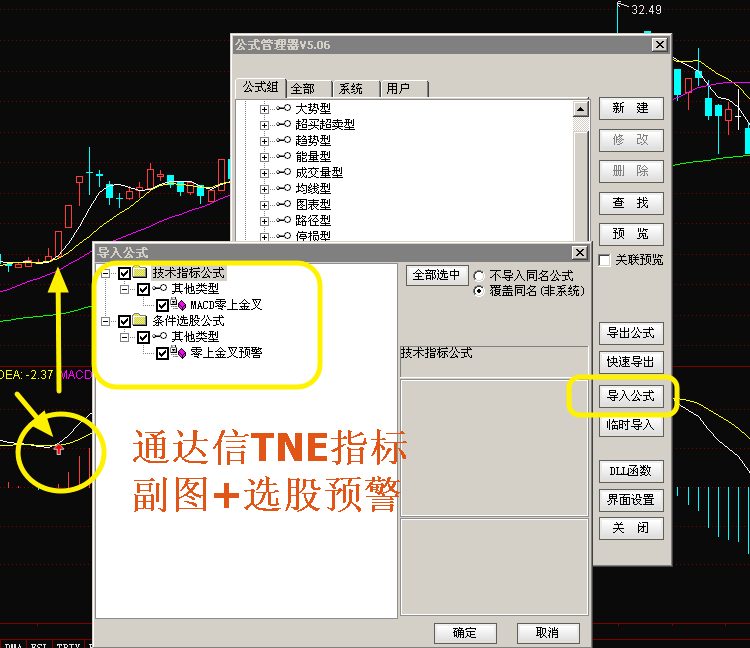The width and height of the screenshot is (750, 648).
Task: Select 覆盖同名(非系统) radio option
Action: [479, 291]
